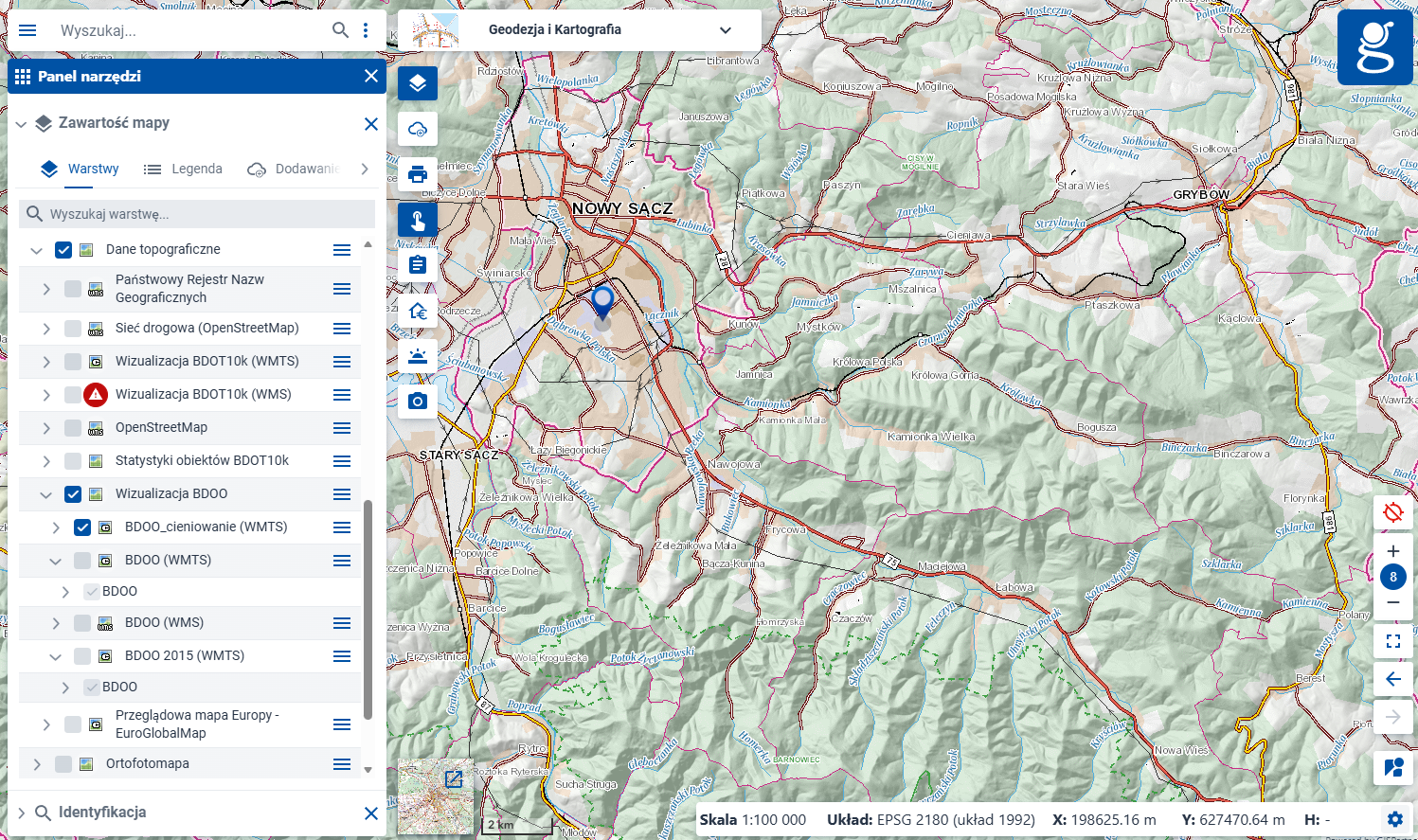Close the Panel narzędzi panel
Viewport: 1418px width, 840px height.
(x=371, y=77)
